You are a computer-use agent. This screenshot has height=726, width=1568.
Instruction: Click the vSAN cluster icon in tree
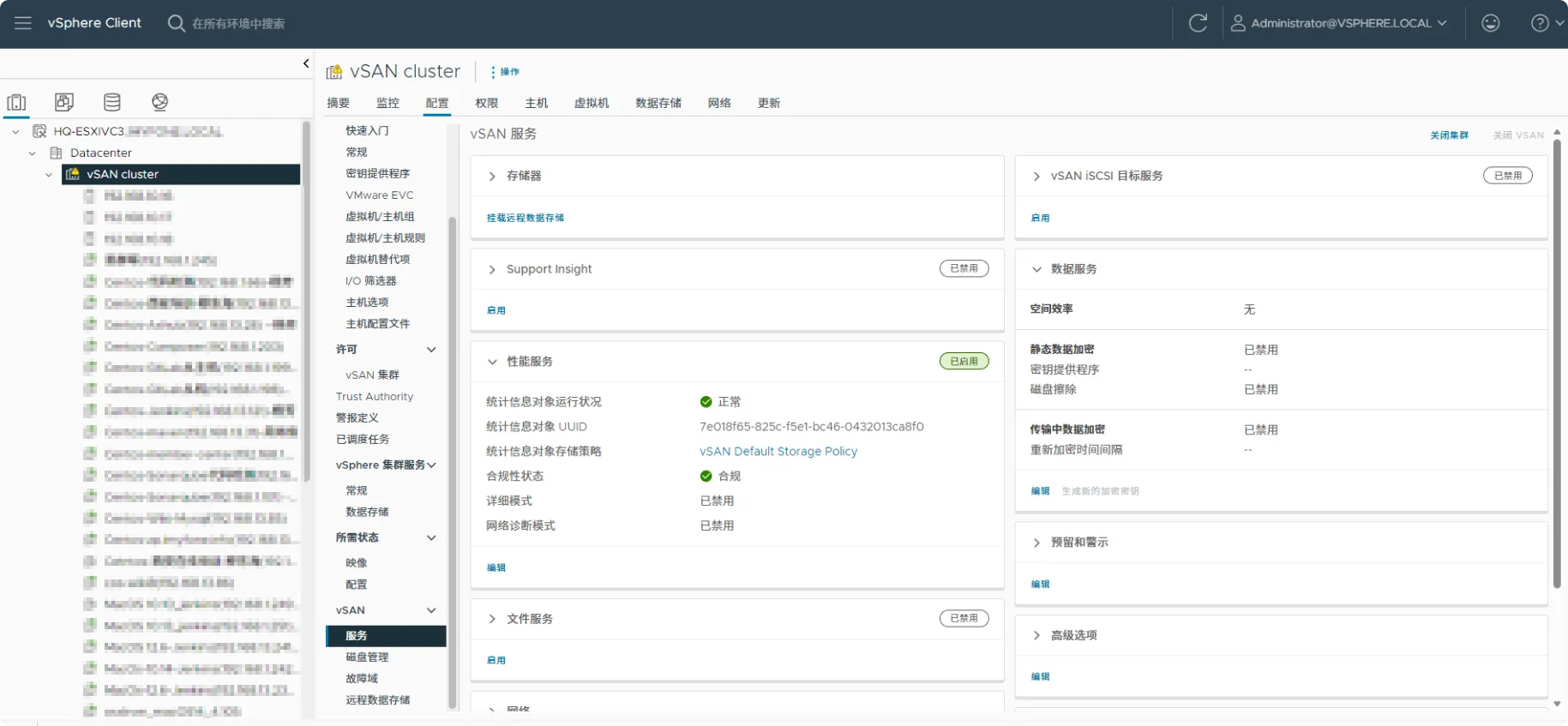[73, 174]
